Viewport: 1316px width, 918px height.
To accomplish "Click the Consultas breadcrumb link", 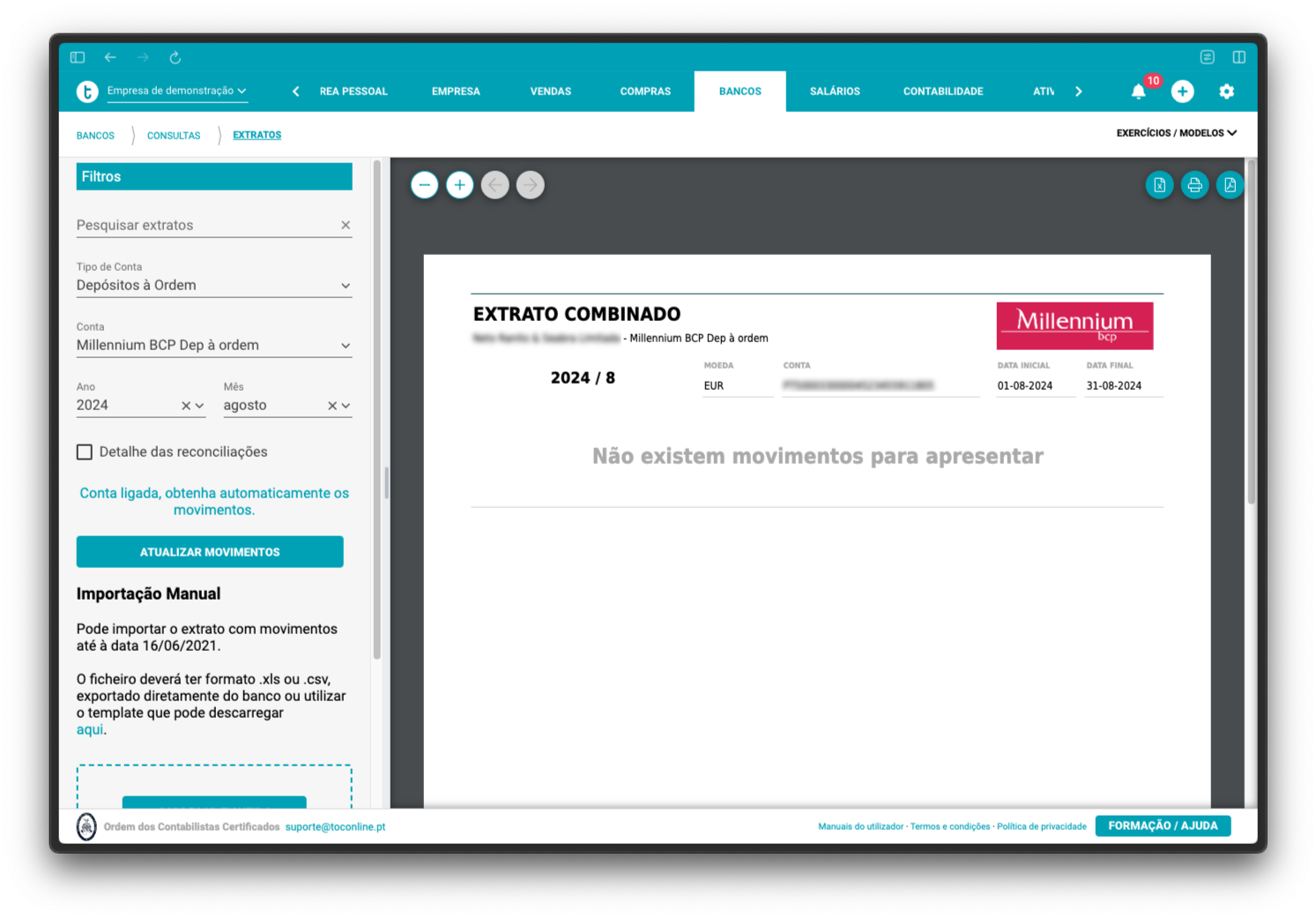I will 174,136.
